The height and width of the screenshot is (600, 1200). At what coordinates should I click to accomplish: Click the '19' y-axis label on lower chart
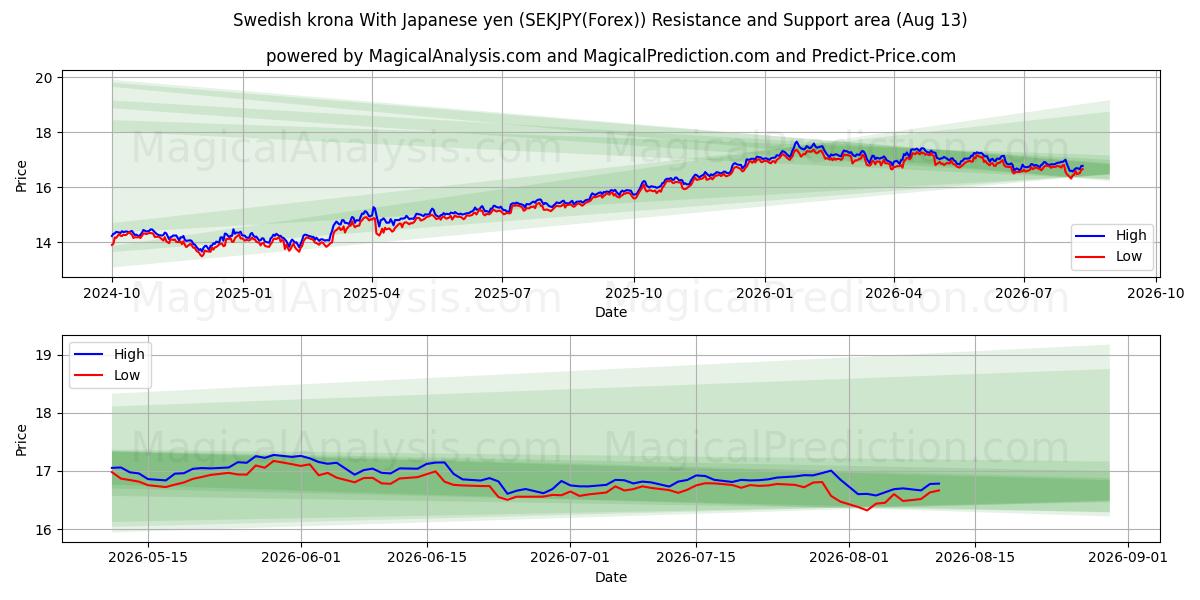(45, 355)
